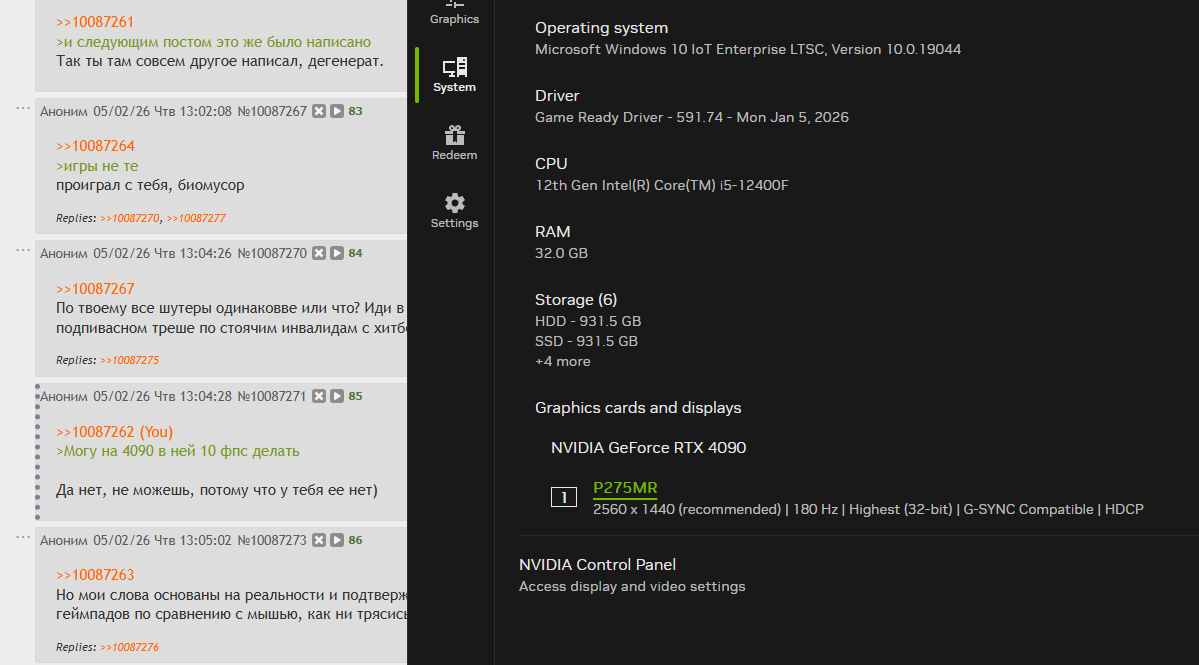Click the X icon on post №10087270
Screen dimensions: 1199x665
(x=319, y=253)
